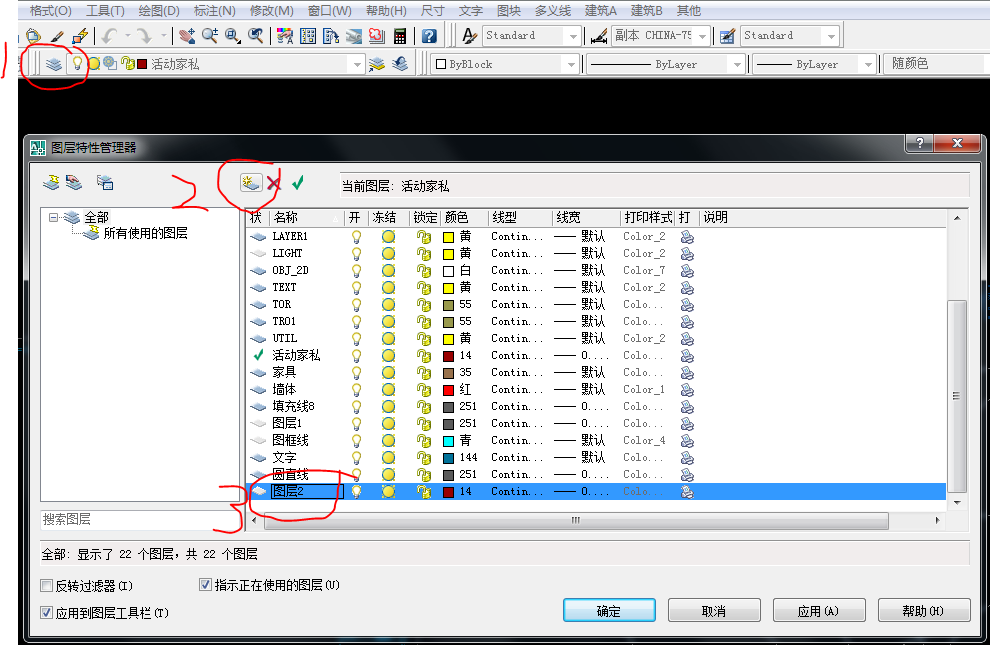Click Layer Previous icon
This screenshot has height=645, width=990.
pos(400,64)
